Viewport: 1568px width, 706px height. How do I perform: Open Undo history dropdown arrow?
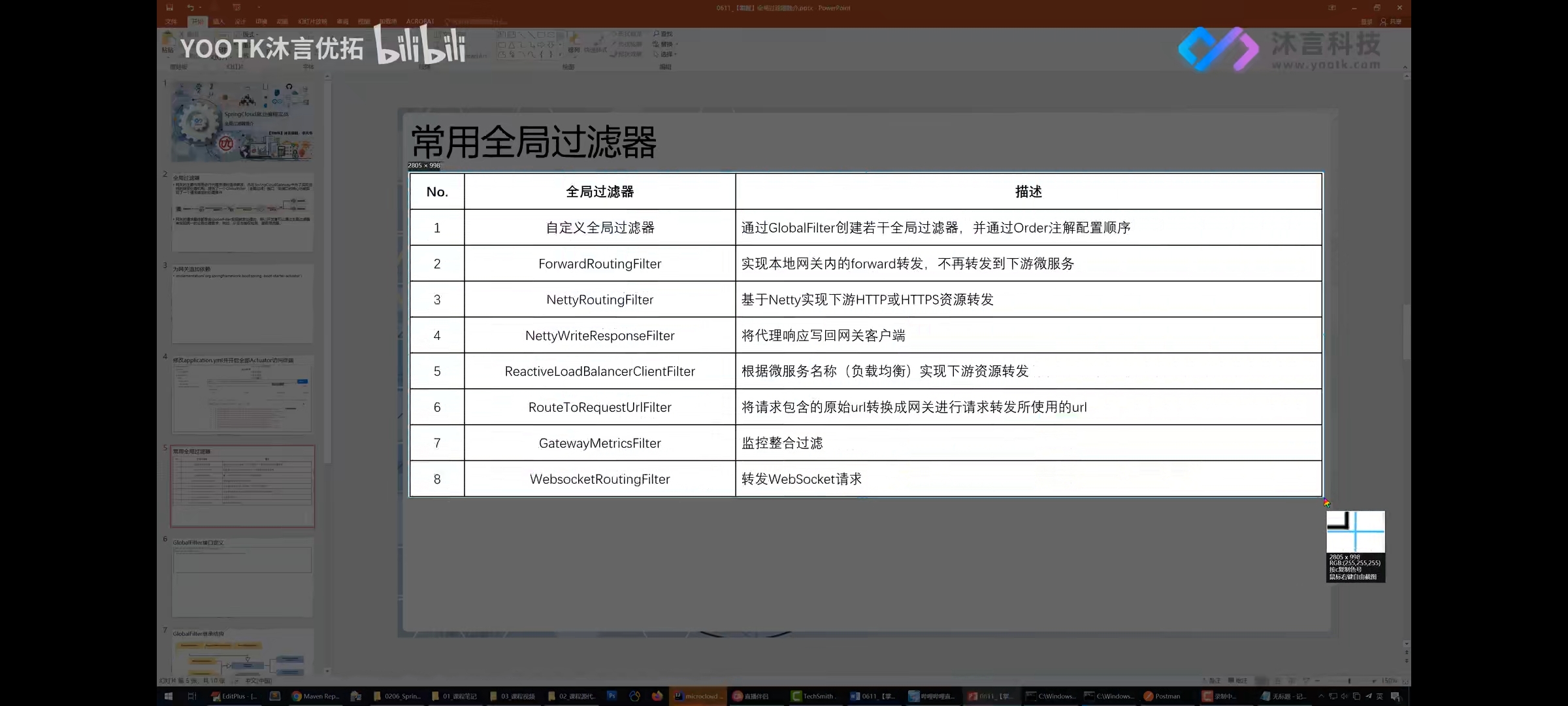pyautogui.click(x=199, y=8)
